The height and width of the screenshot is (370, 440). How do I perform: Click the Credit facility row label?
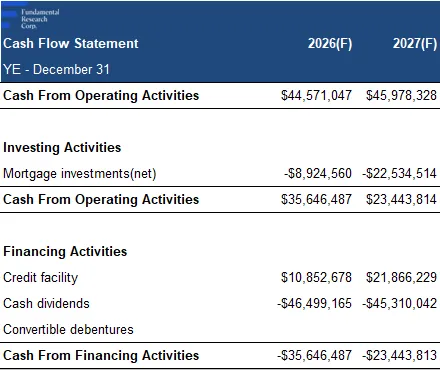point(40,278)
